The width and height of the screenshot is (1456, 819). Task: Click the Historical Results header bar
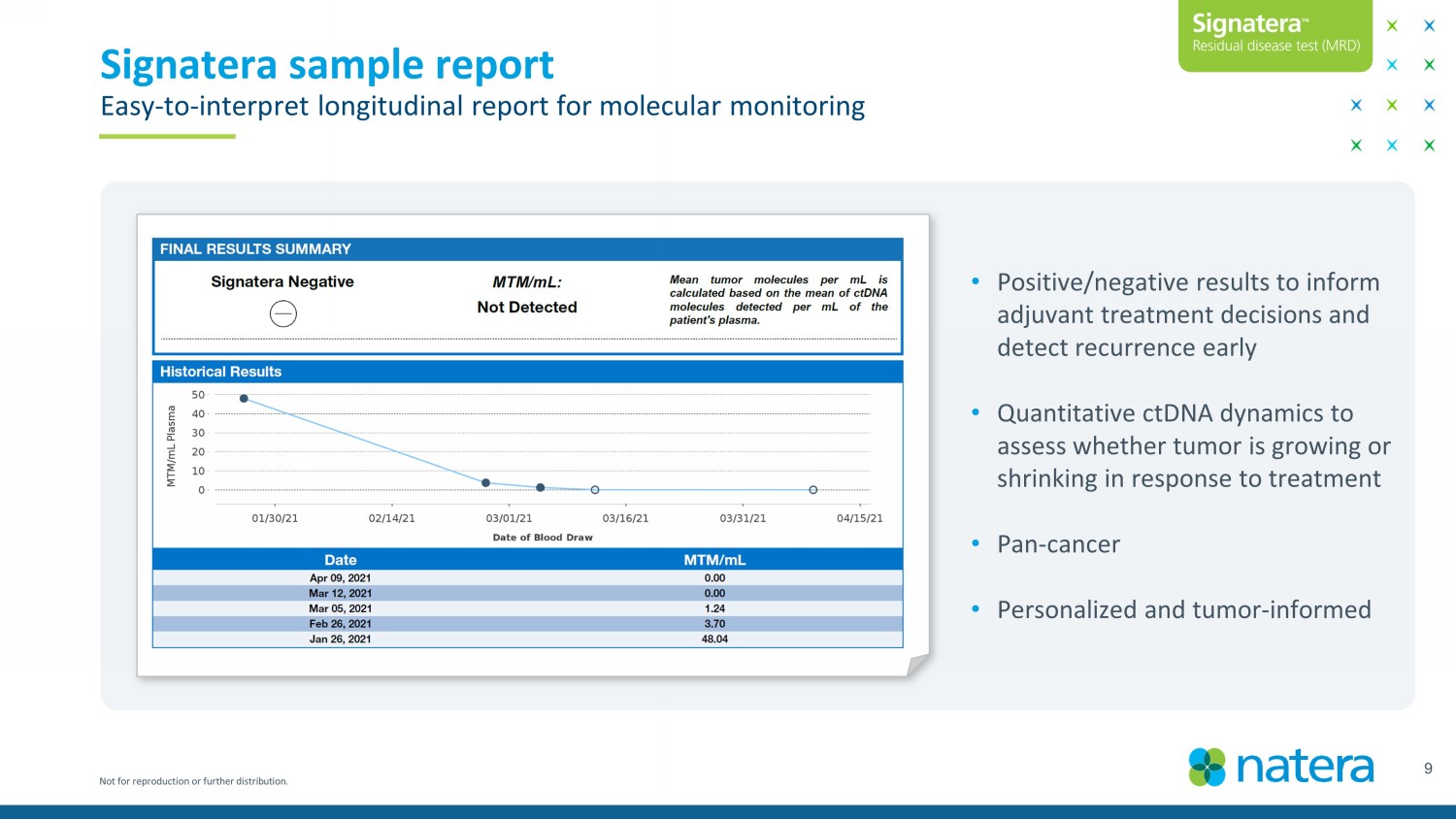(527, 372)
